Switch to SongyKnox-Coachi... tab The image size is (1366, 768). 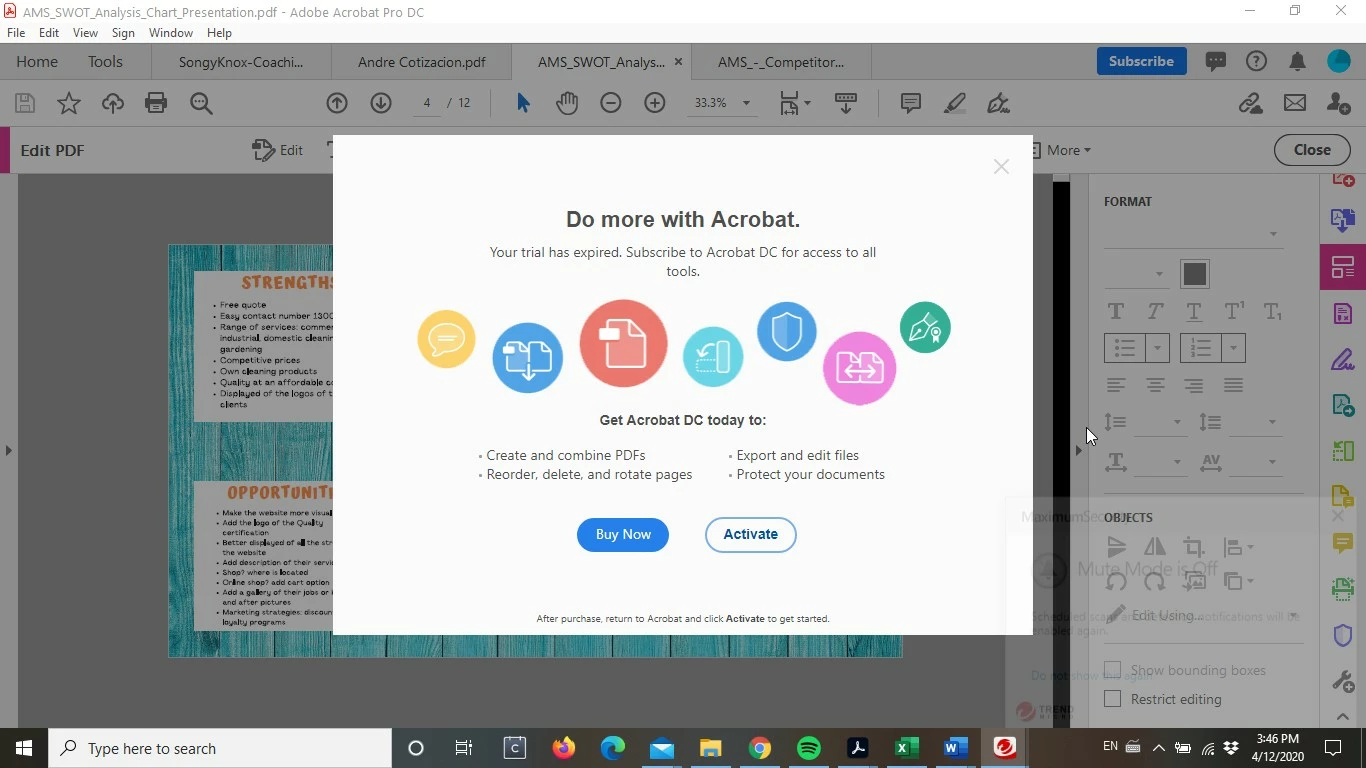point(241,62)
